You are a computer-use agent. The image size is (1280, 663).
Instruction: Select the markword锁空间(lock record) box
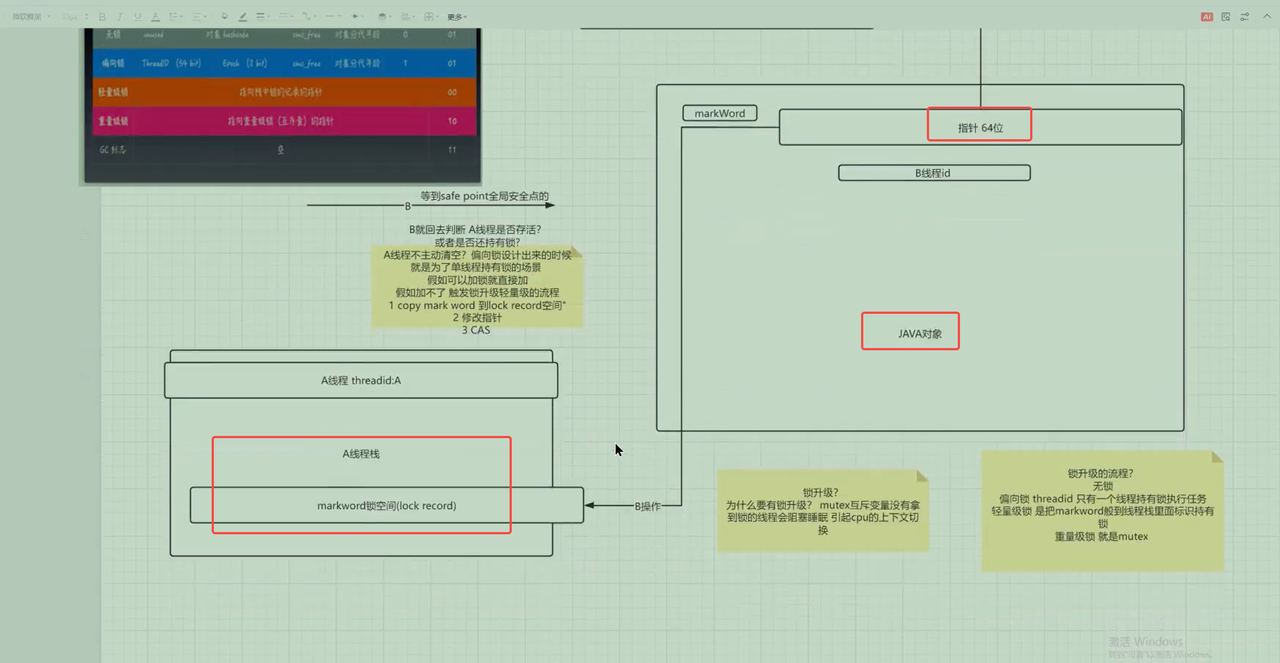(387, 505)
